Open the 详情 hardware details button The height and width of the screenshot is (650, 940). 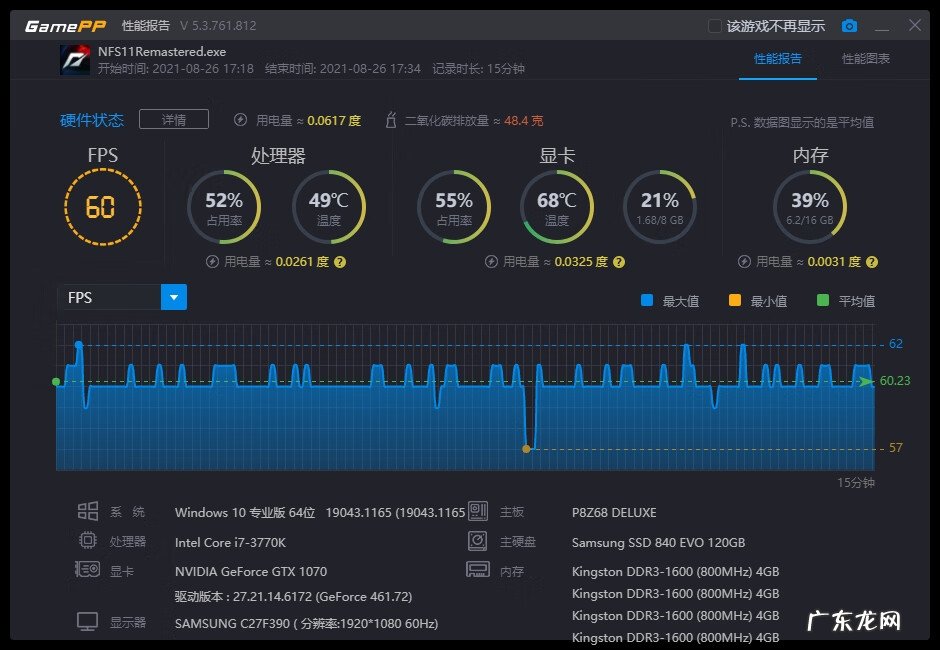point(173,120)
